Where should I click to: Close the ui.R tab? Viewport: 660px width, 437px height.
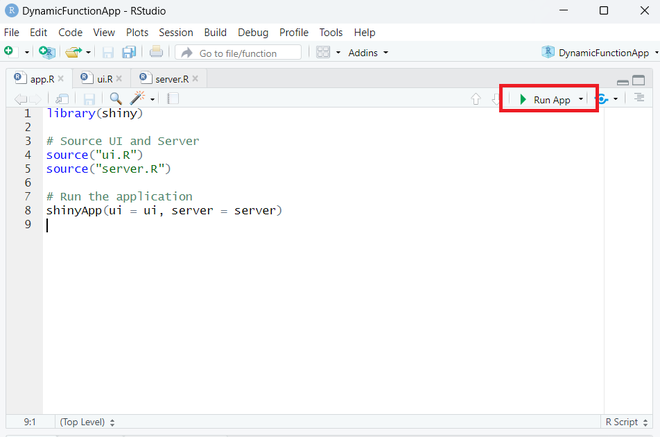(x=119, y=79)
